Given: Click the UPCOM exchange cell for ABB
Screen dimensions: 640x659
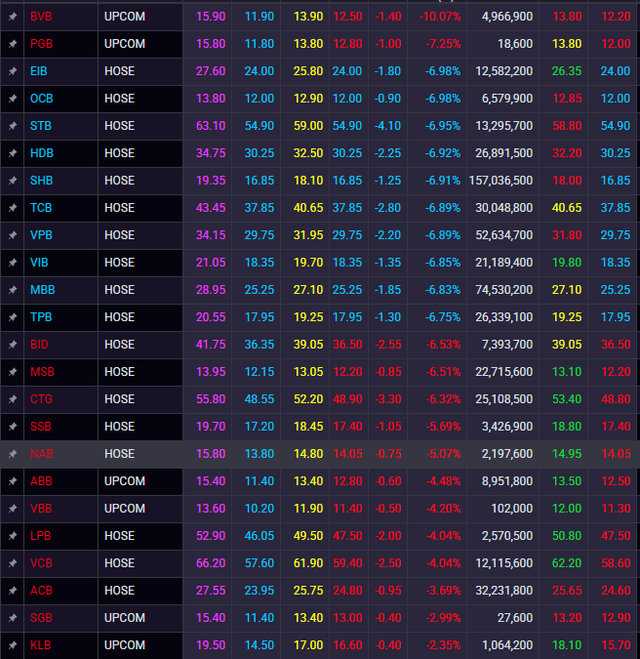Looking at the screenshot, I should tap(124, 481).
